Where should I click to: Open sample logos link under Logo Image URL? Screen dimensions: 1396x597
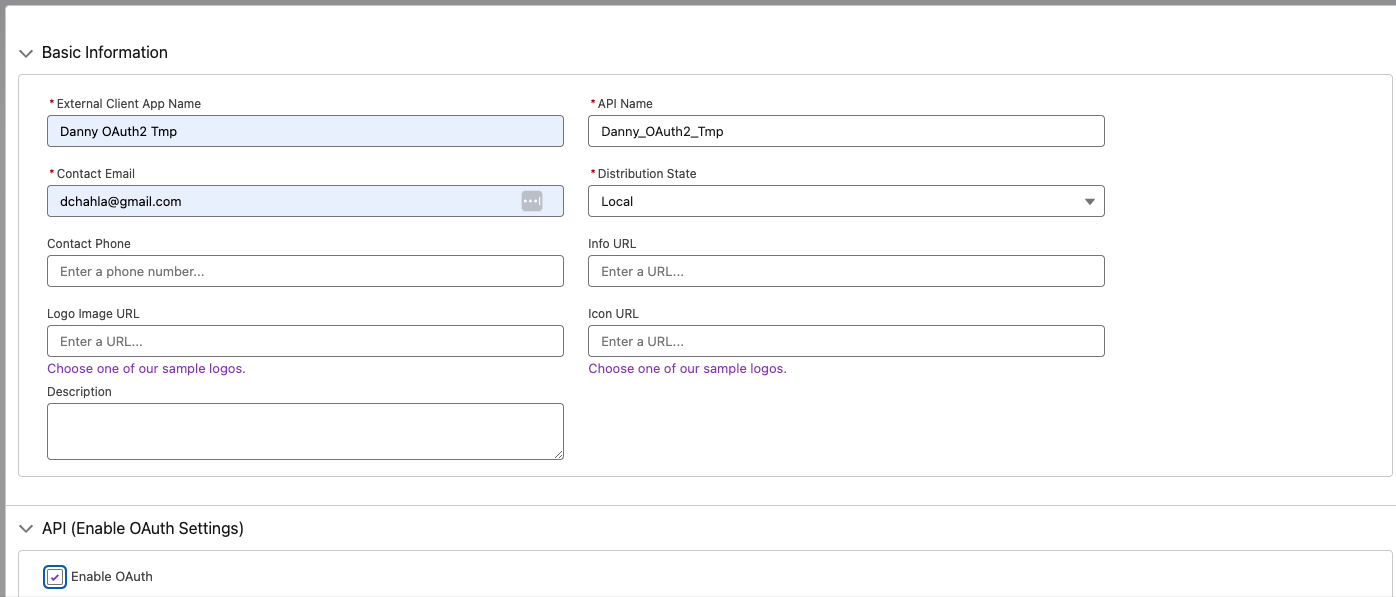point(146,369)
